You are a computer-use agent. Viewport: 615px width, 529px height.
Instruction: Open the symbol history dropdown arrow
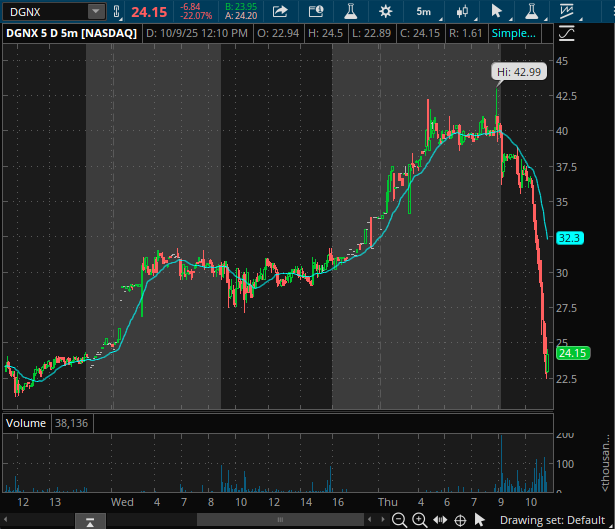pyautogui.click(x=96, y=12)
